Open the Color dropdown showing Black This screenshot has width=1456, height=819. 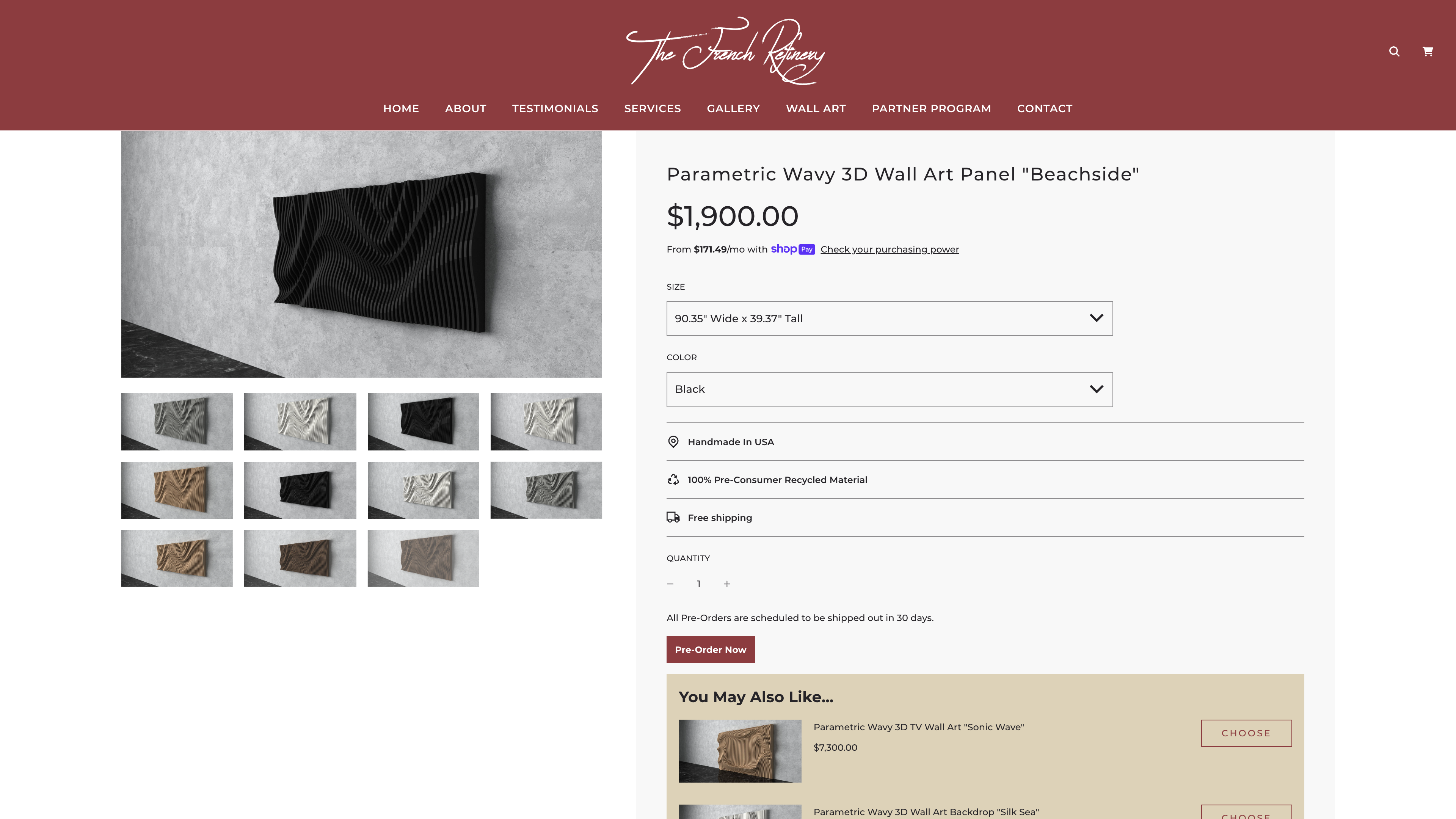pos(890,389)
